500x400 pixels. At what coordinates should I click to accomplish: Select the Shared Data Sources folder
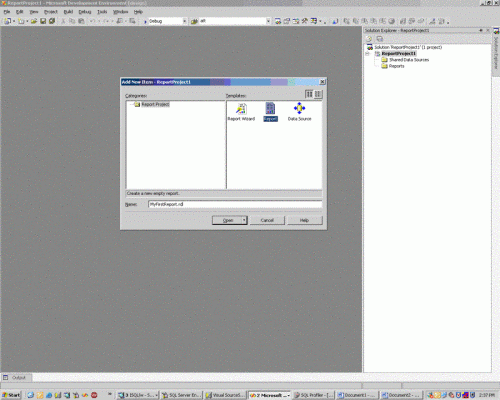[409, 60]
